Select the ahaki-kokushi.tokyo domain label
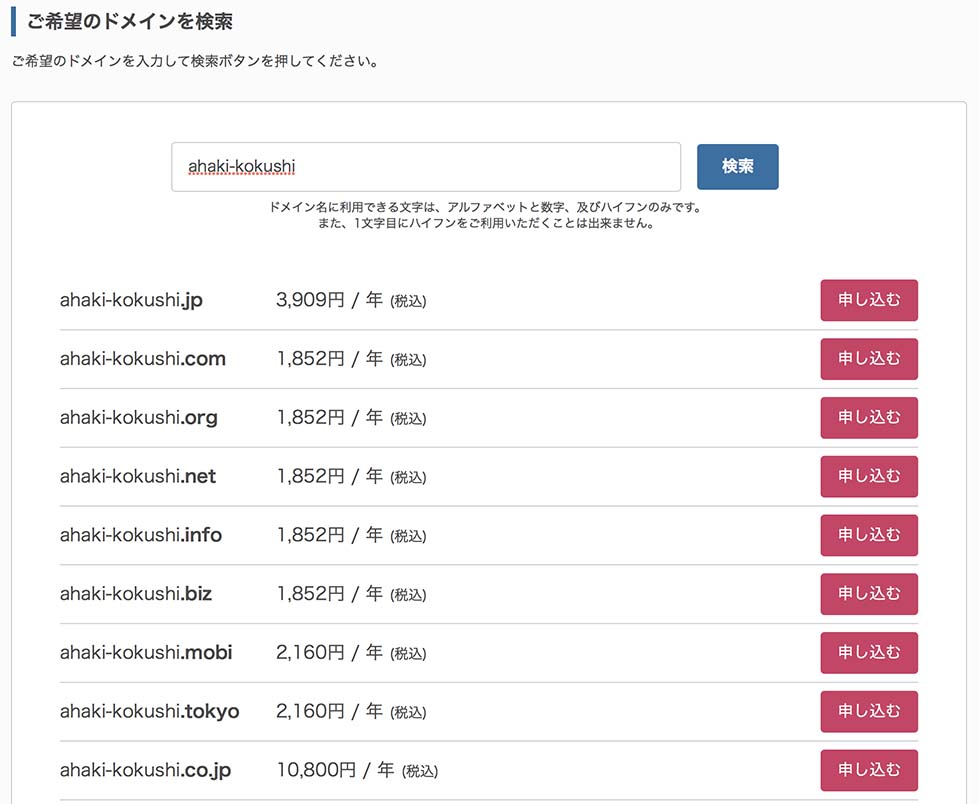Image resolution: width=979 pixels, height=804 pixels. tap(150, 712)
